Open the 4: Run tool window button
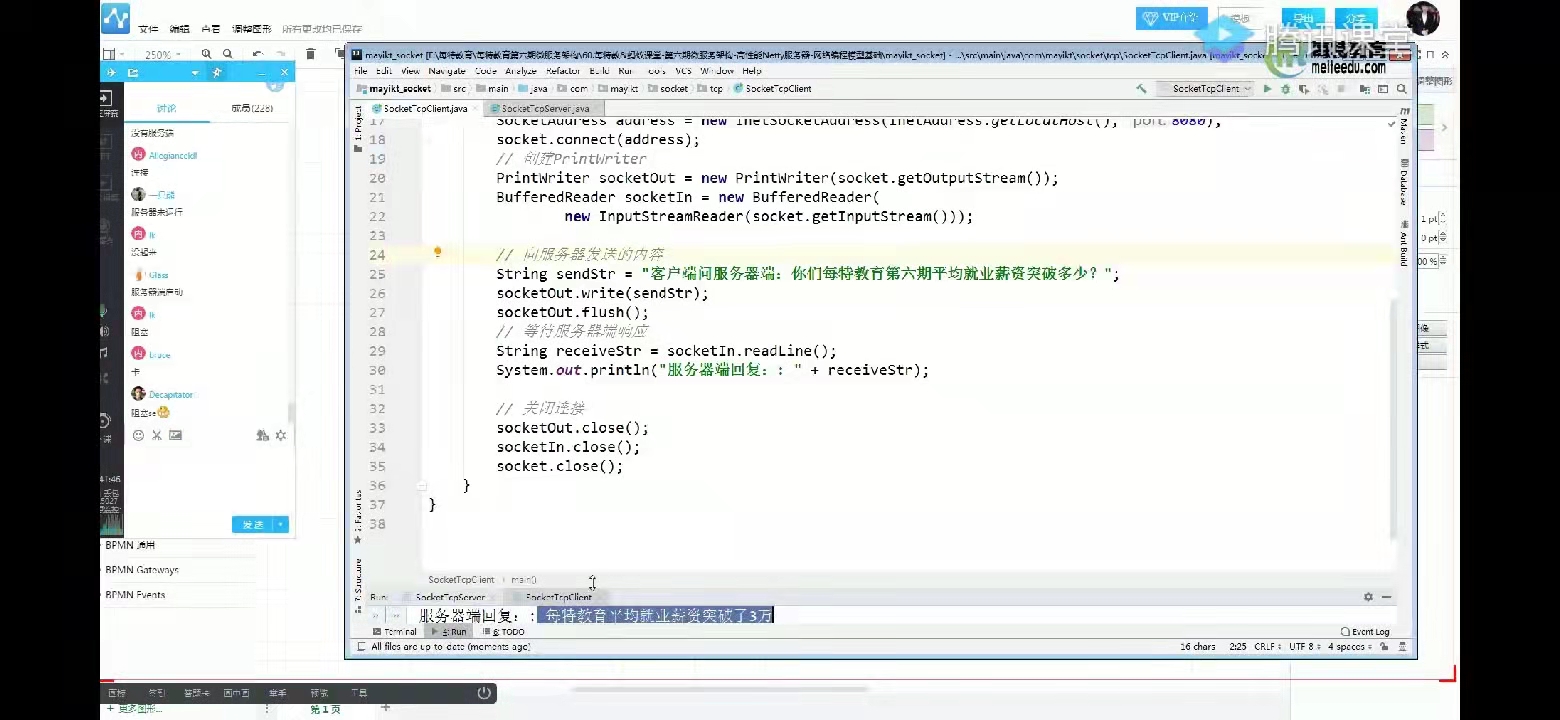This screenshot has width=1560, height=720. click(448, 632)
